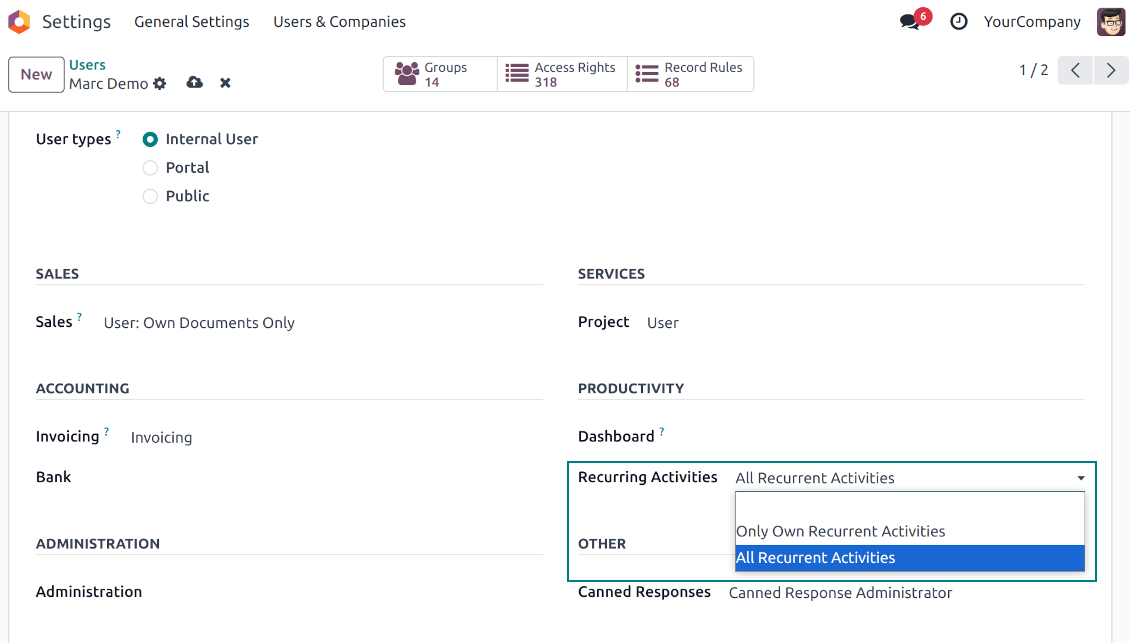Go to next record arrow
This screenshot has height=643, width=1130.
[x=1111, y=70]
